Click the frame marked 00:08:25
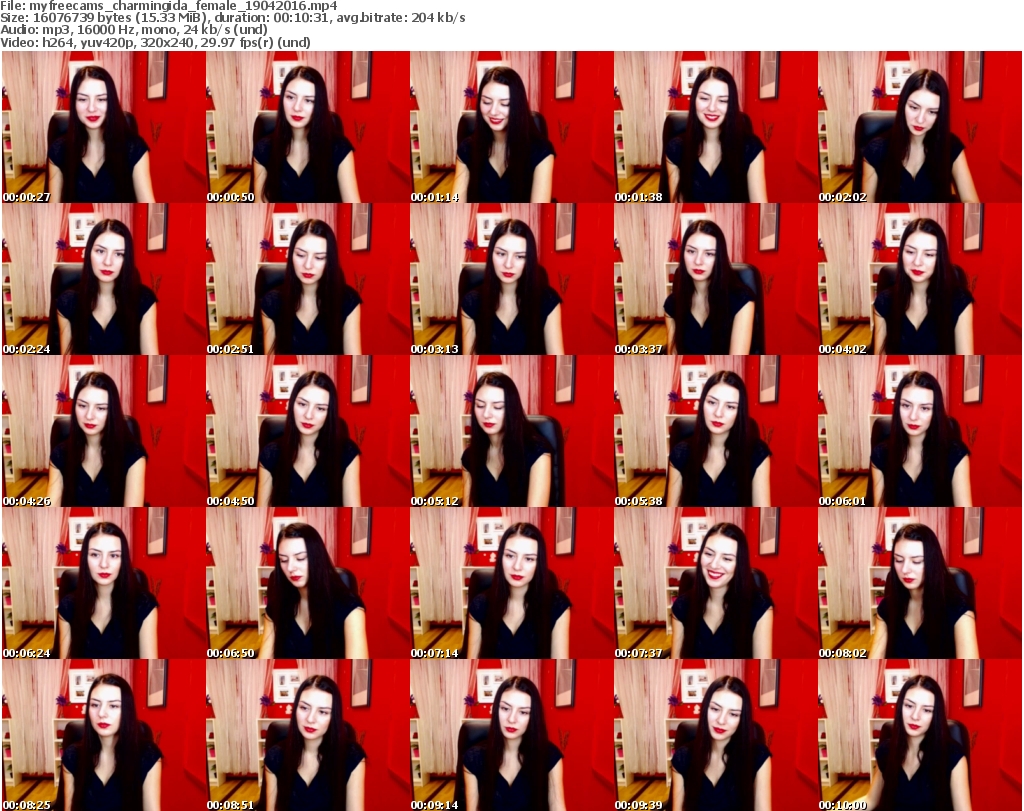The image size is (1024, 811). (104, 735)
